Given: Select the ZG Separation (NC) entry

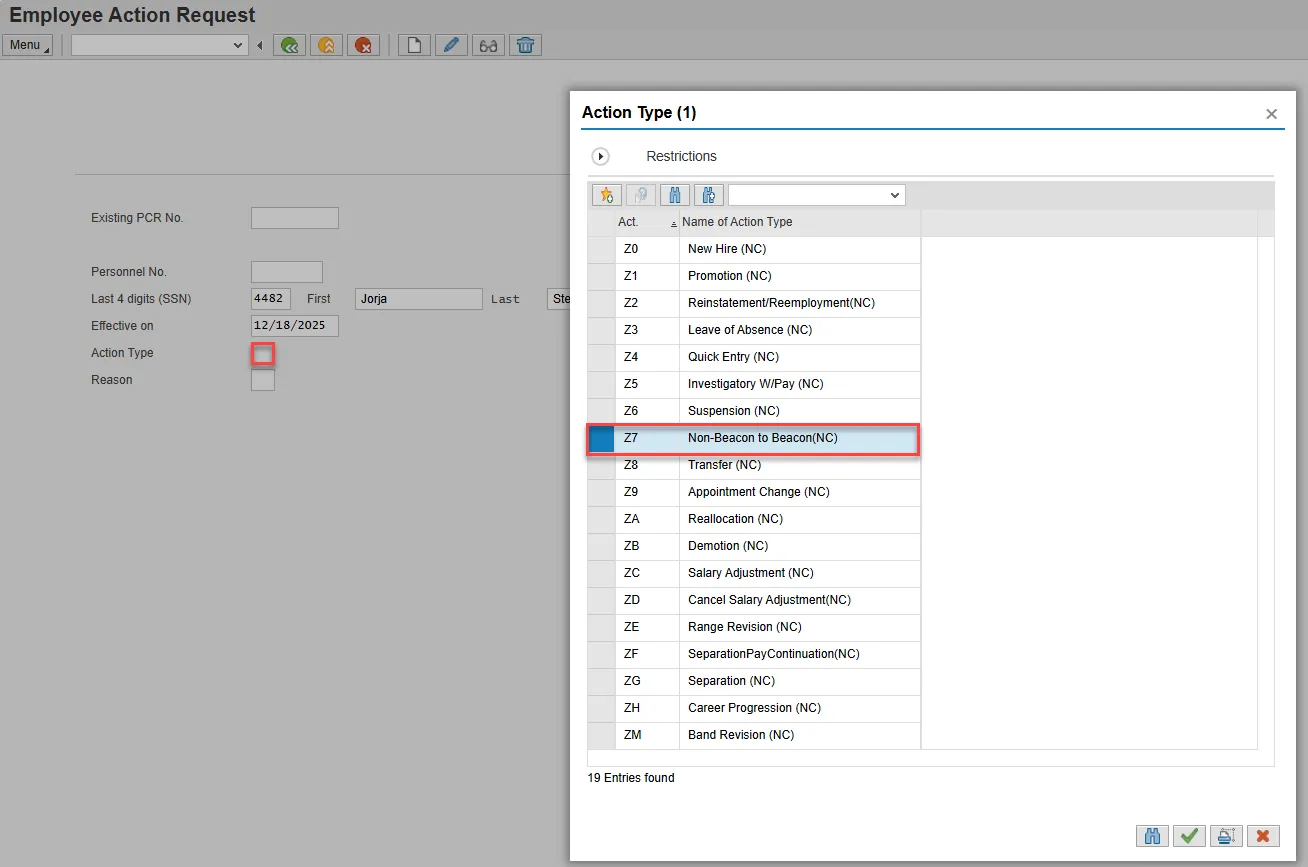Looking at the screenshot, I should (x=731, y=681).
